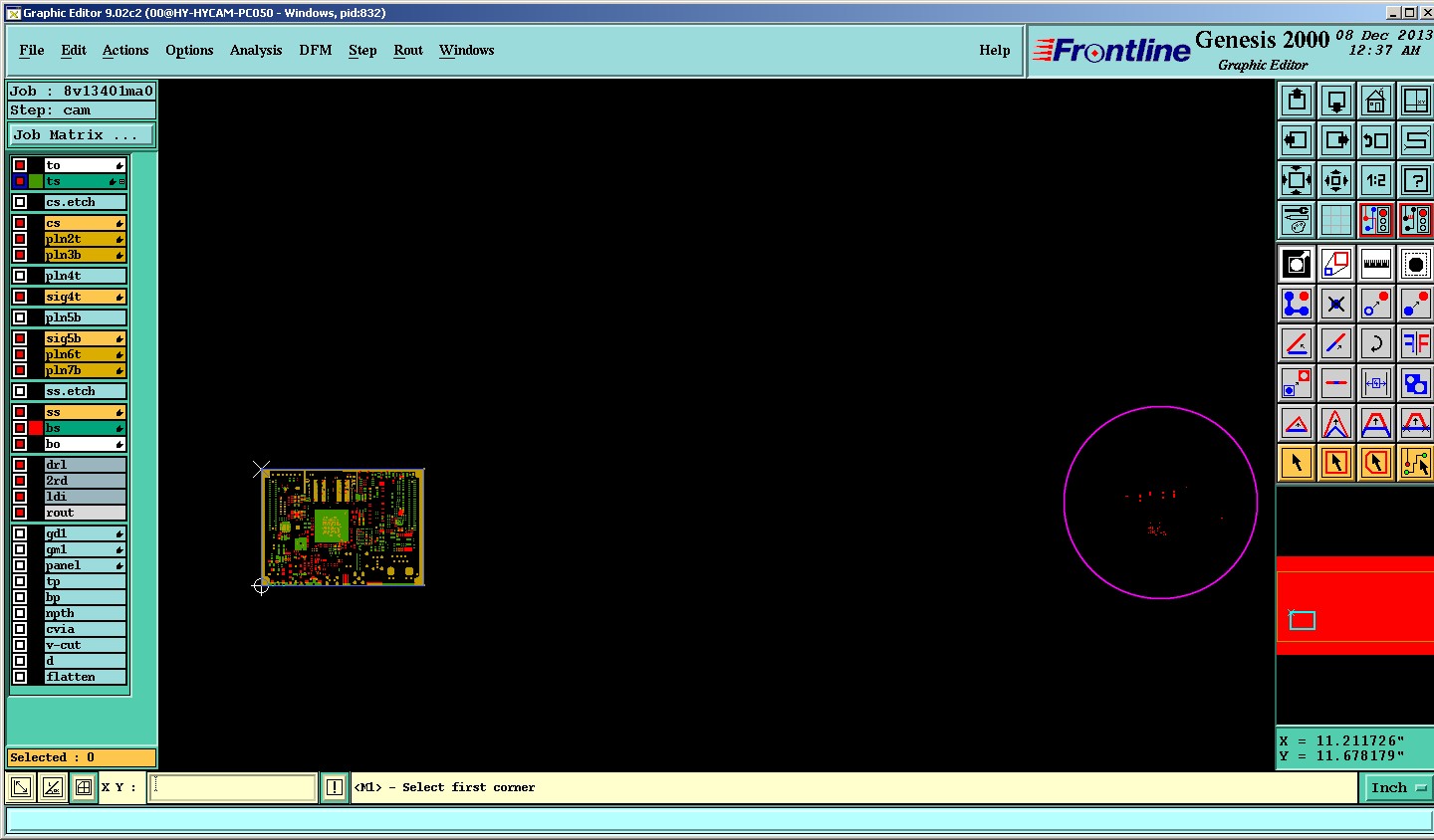The image size is (1434, 840).
Task: Click the overlapping blue shapes icon
Action: pyautogui.click(x=1416, y=383)
